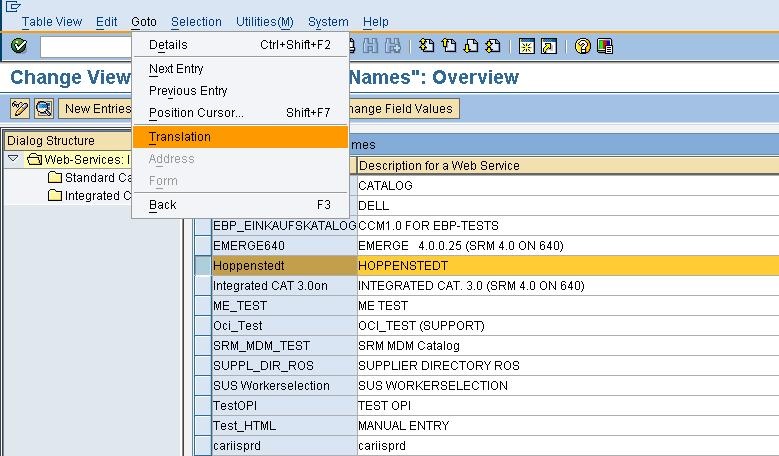The width and height of the screenshot is (779, 456).
Task: Mark the SRM_MDM_TEST row selector
Action: click(203, 345)
